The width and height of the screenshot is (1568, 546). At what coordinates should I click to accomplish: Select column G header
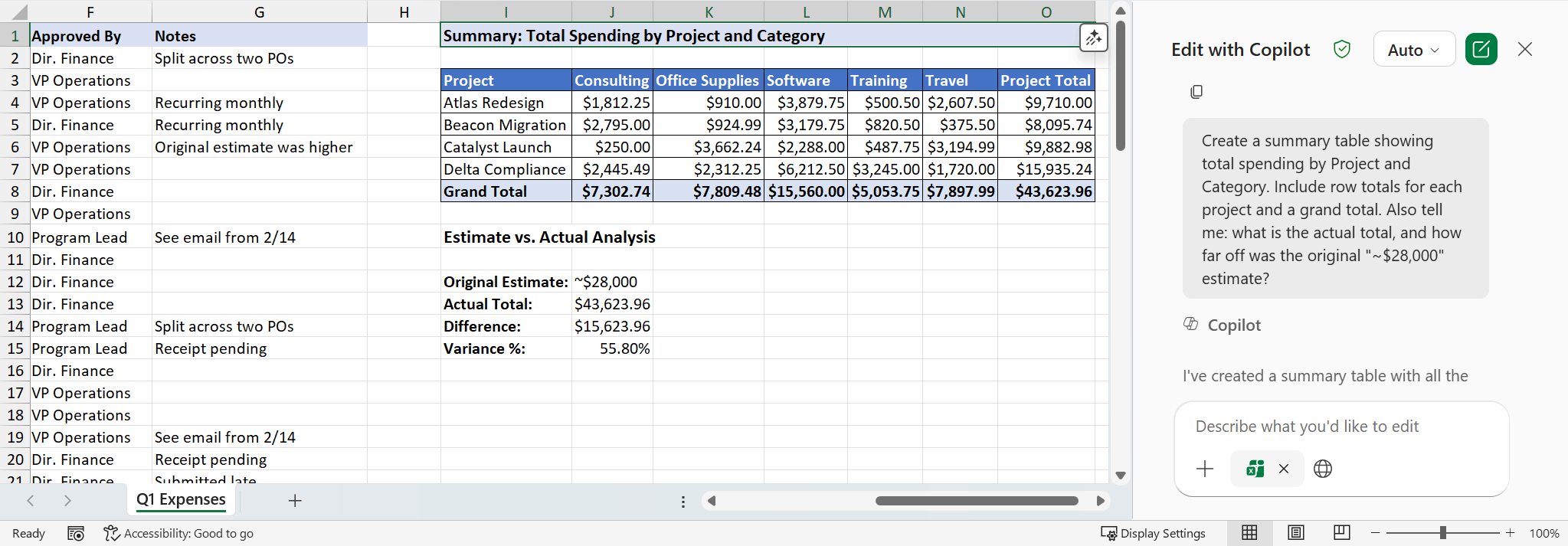click(259, 11)
